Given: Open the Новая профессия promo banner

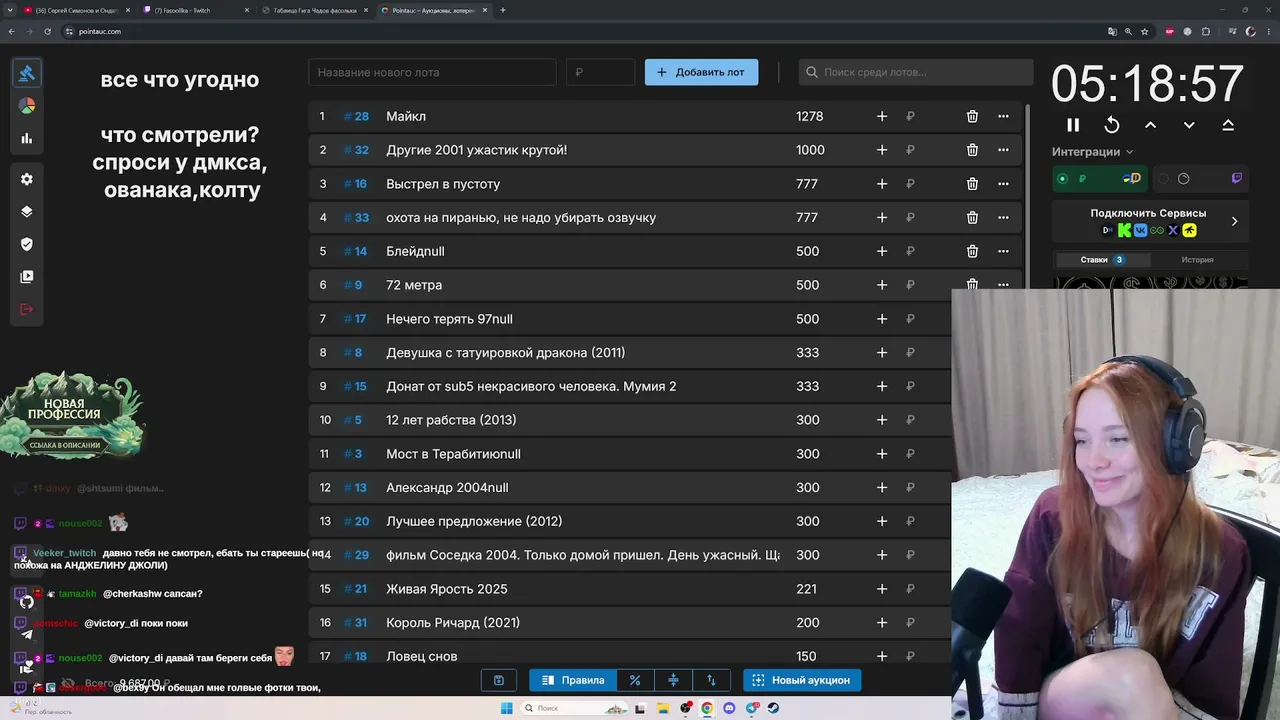Looking at the screenshot, I should [72, 416].
